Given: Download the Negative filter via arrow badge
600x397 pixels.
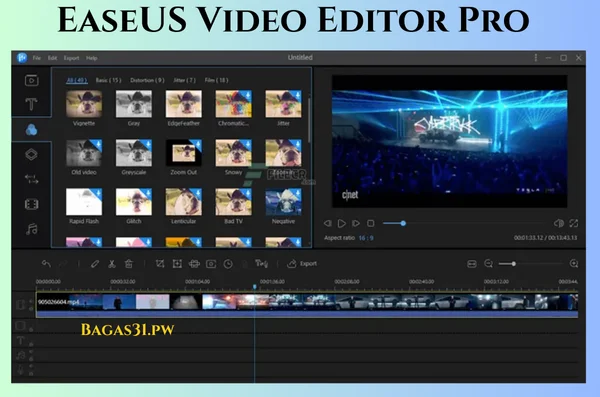Looking at the screenshot, I should (297, 193).
